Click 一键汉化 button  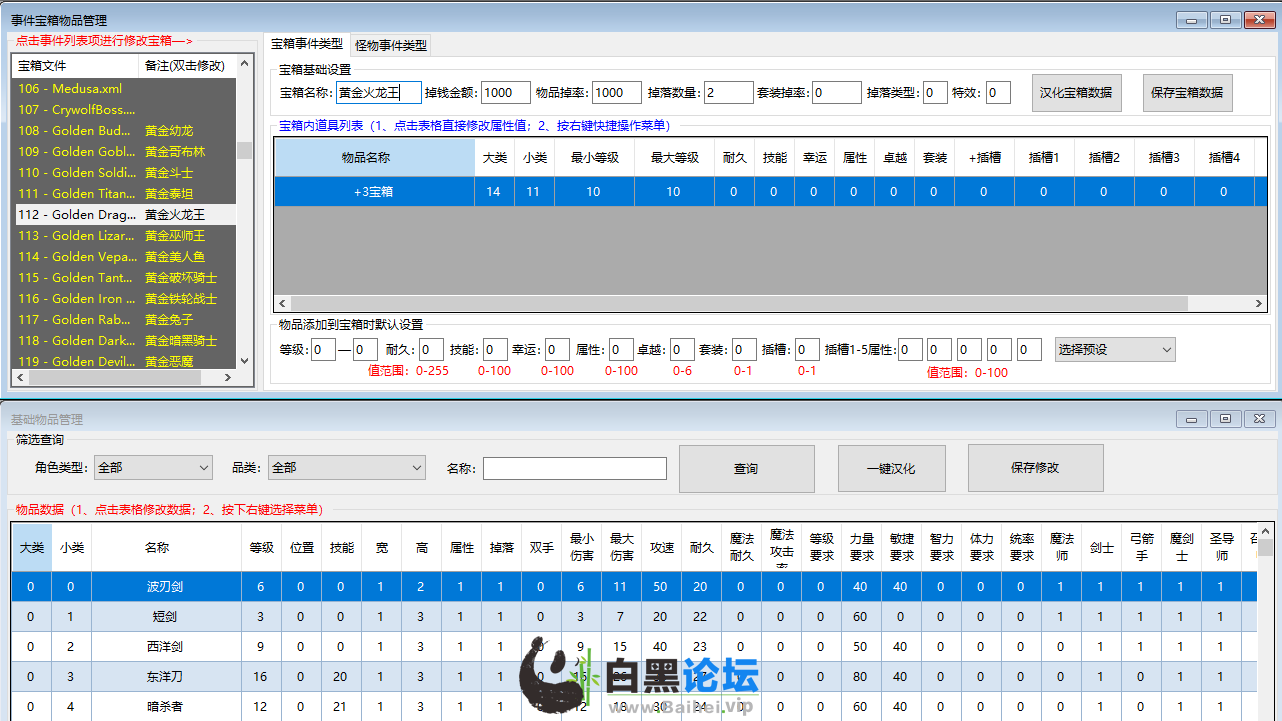(x=891, y=469)
